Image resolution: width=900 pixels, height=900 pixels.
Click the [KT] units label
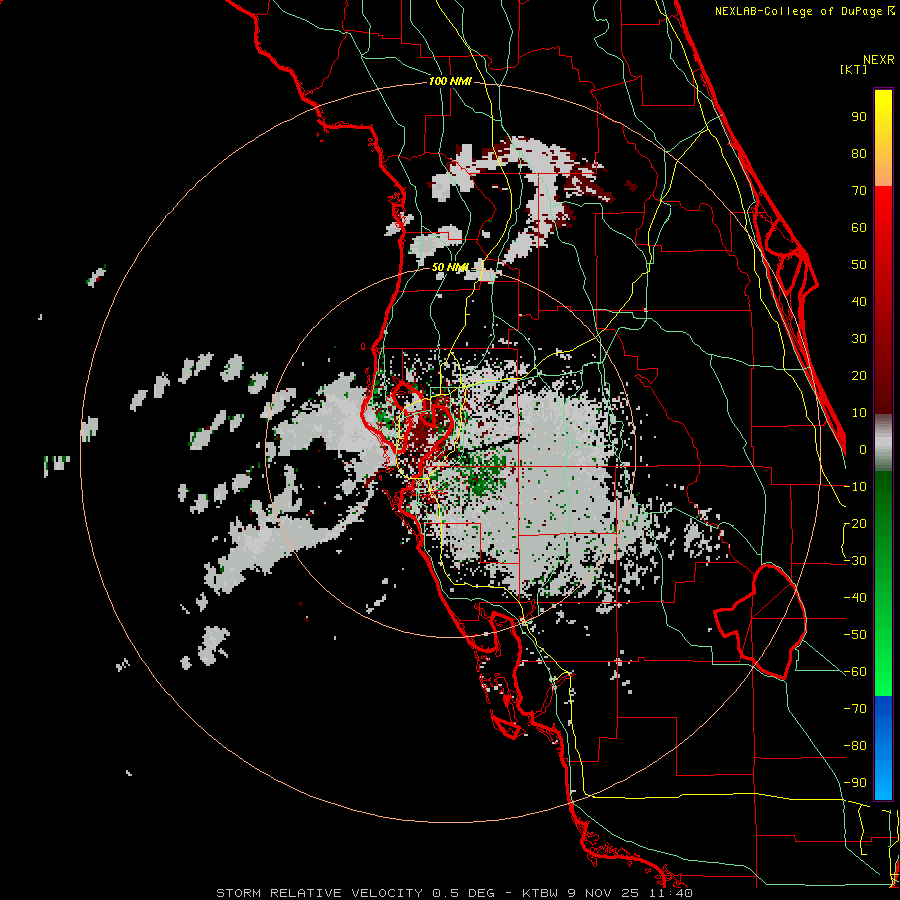tap(854, 69)
